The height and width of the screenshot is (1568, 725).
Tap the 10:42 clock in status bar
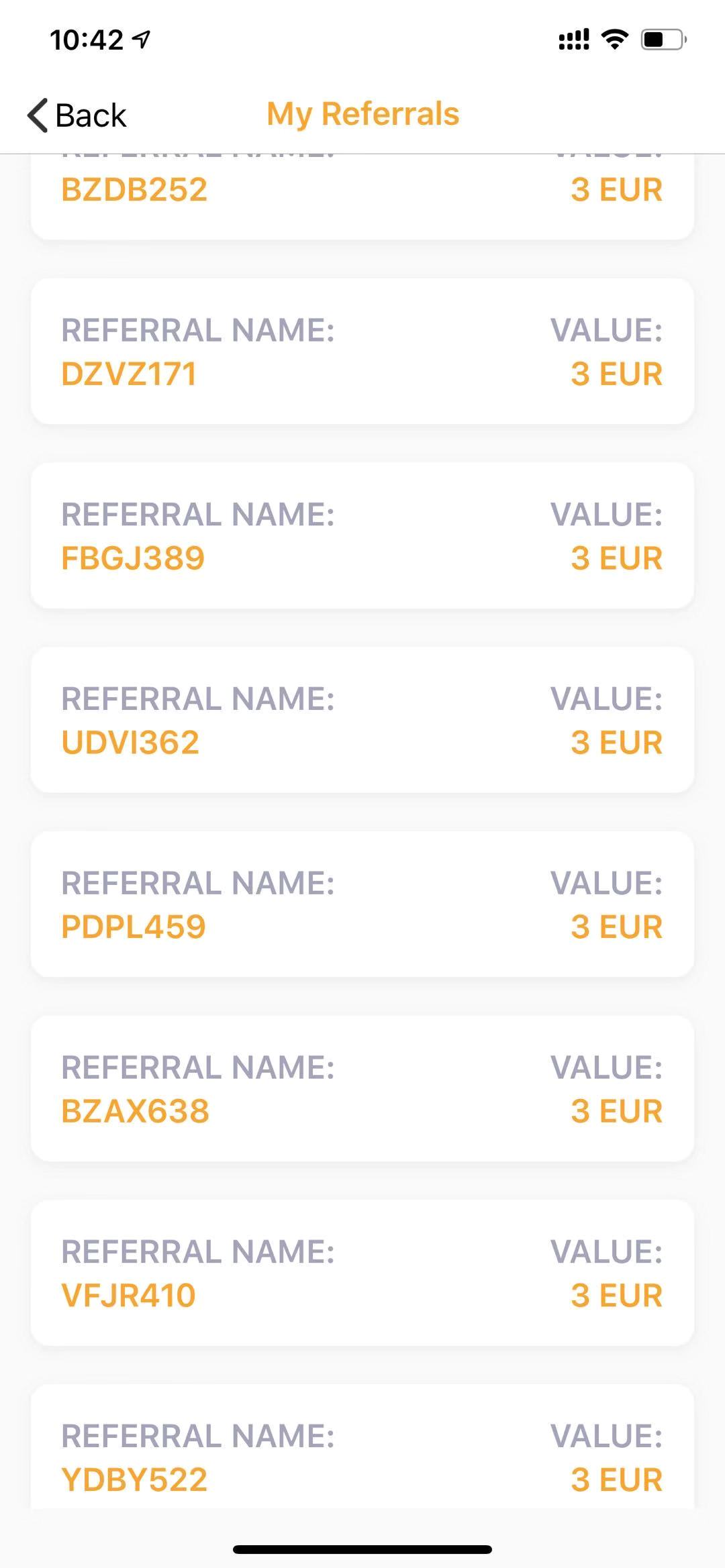coord(87,40)
